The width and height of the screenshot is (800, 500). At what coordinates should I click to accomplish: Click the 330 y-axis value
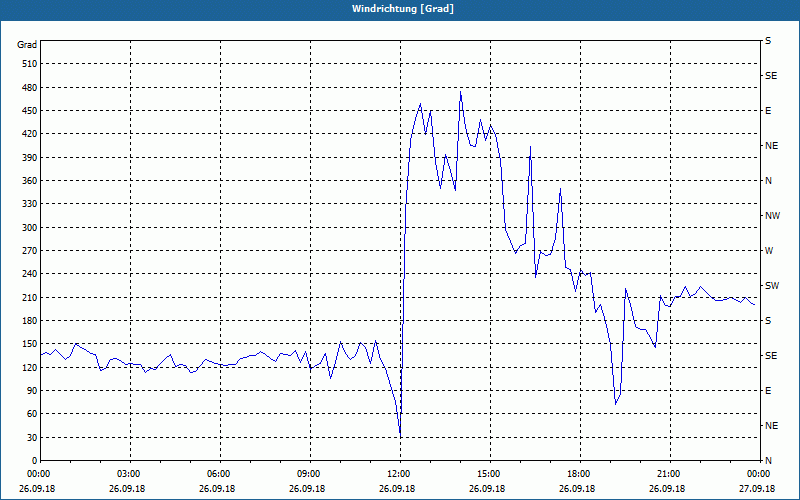coord(30,204)
